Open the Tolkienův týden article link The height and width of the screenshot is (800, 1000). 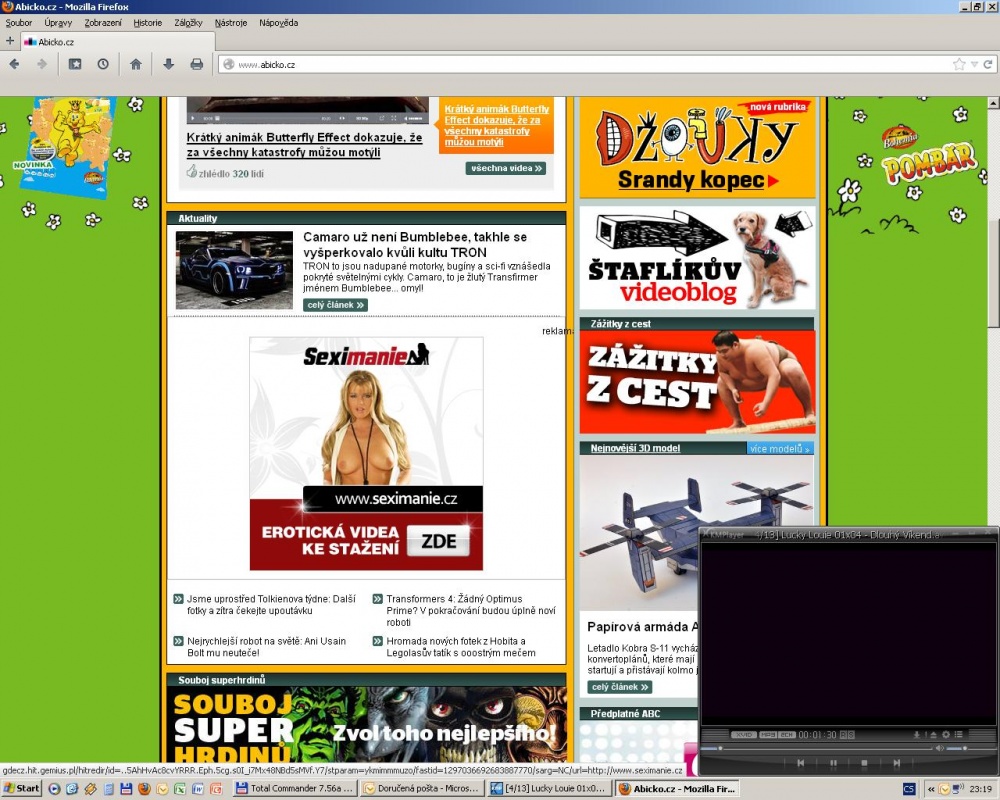(x=271, y=605)
